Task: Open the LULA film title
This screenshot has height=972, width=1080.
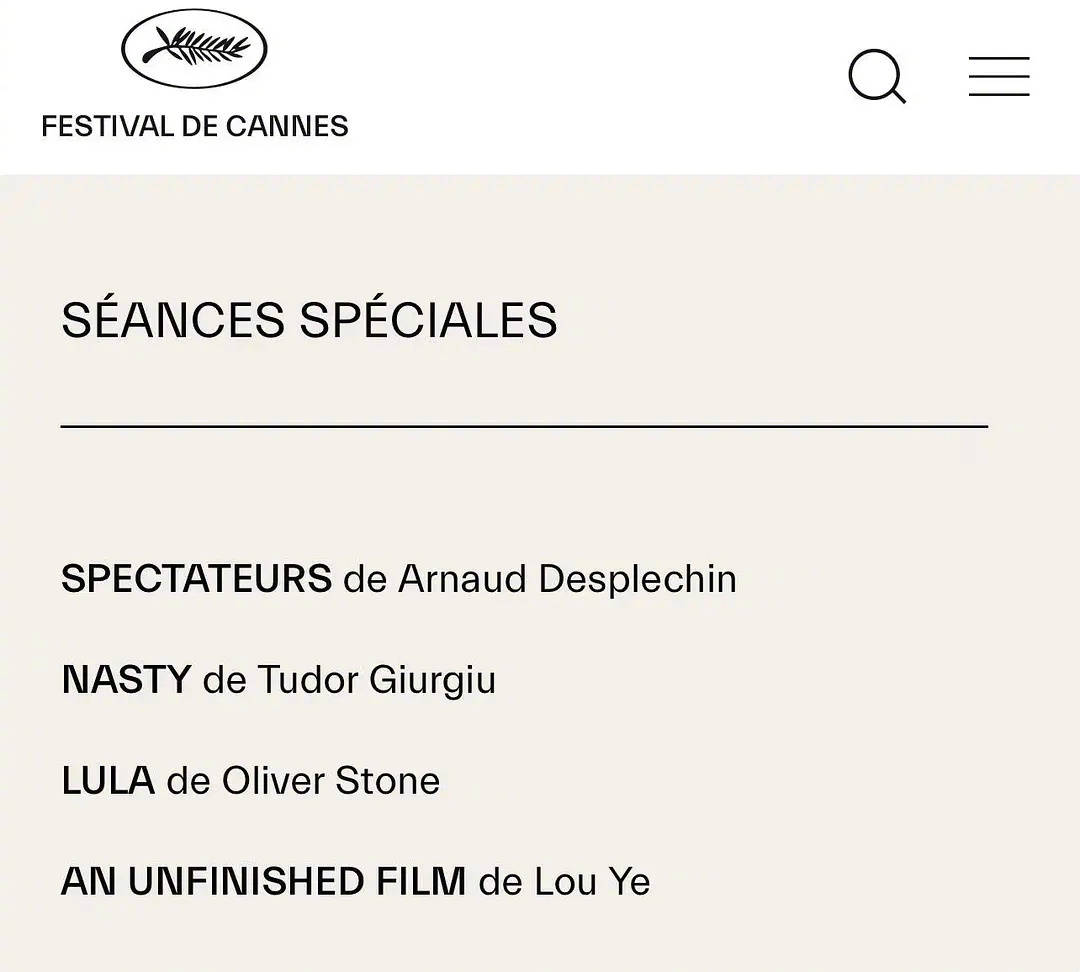Action: click(108, 781)
